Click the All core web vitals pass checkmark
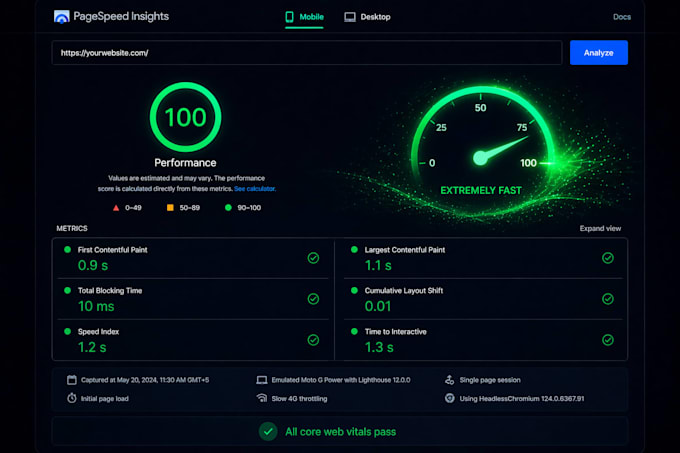The width and height of the screenshot is (680, 453). (268, 431)
